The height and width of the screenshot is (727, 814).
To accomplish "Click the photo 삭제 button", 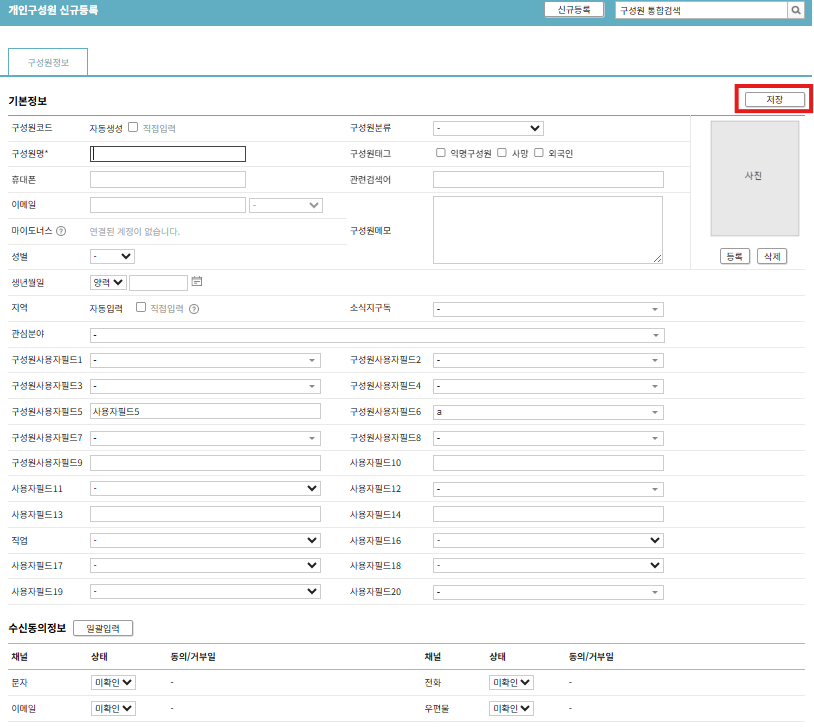I will 772,257.
